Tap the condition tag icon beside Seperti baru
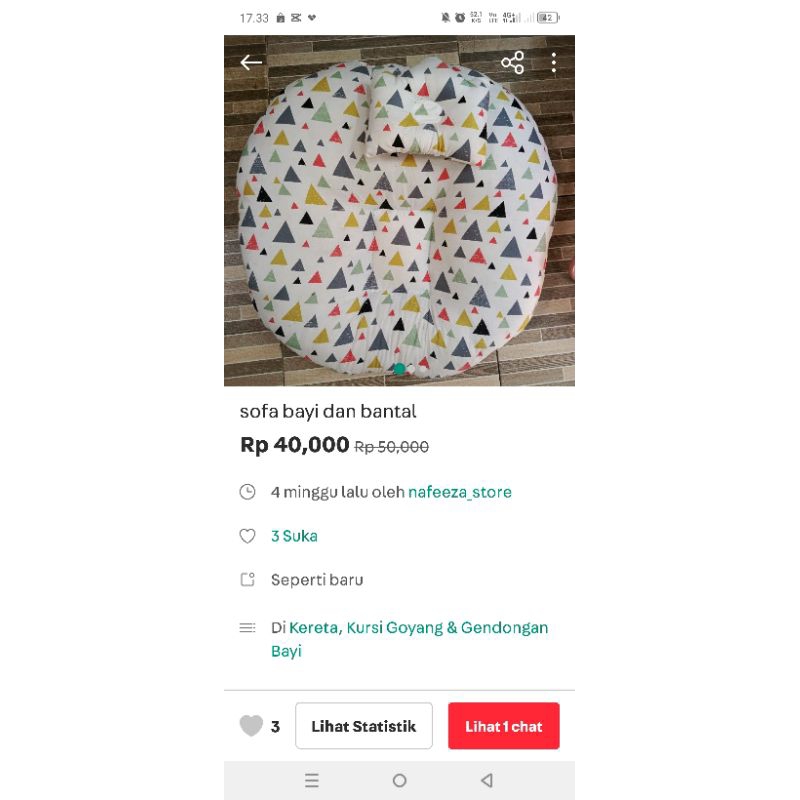Screen dimensions: 800x800 pos(247,580)
